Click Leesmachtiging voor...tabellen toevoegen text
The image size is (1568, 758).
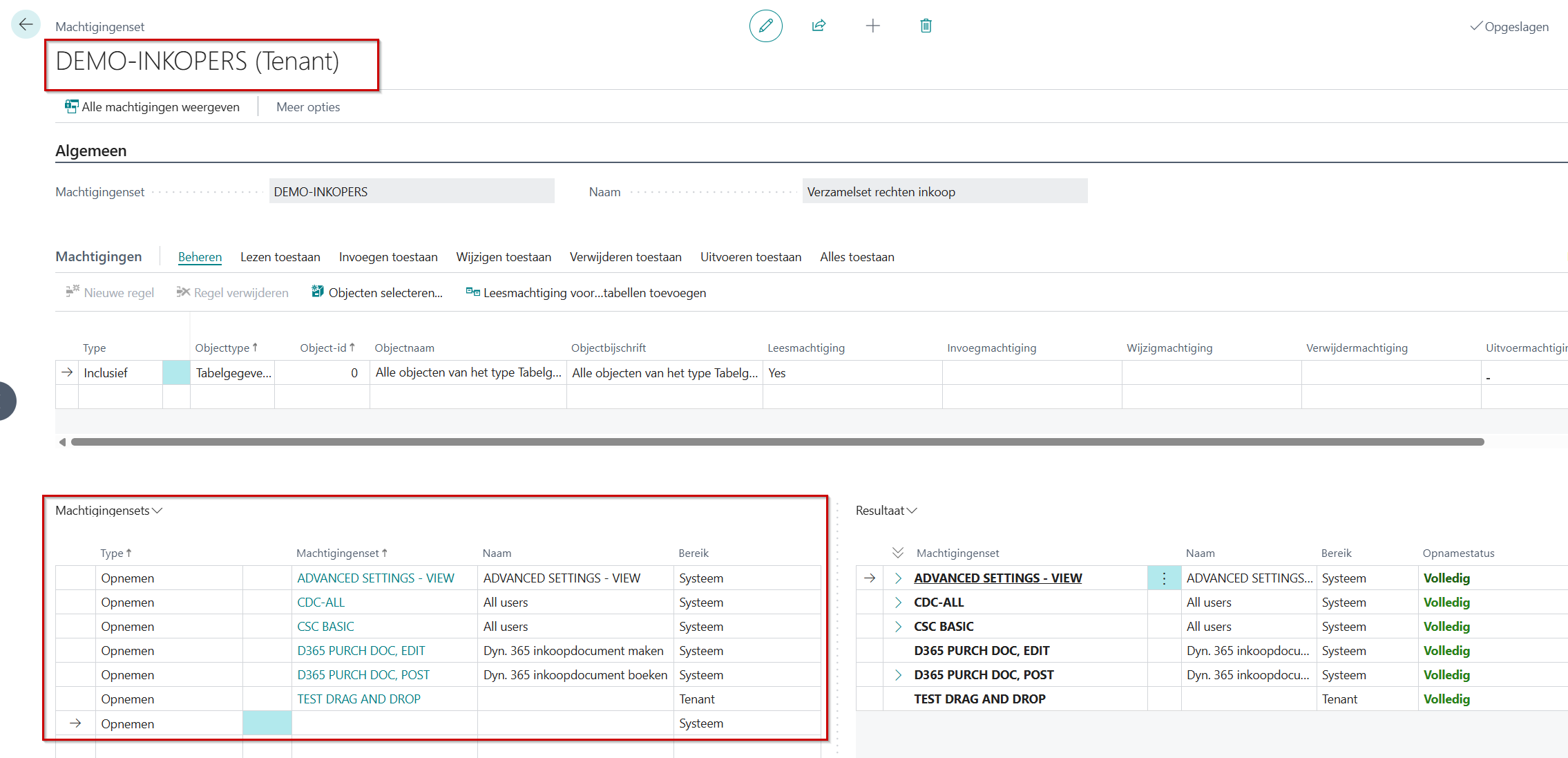(595, 293)
